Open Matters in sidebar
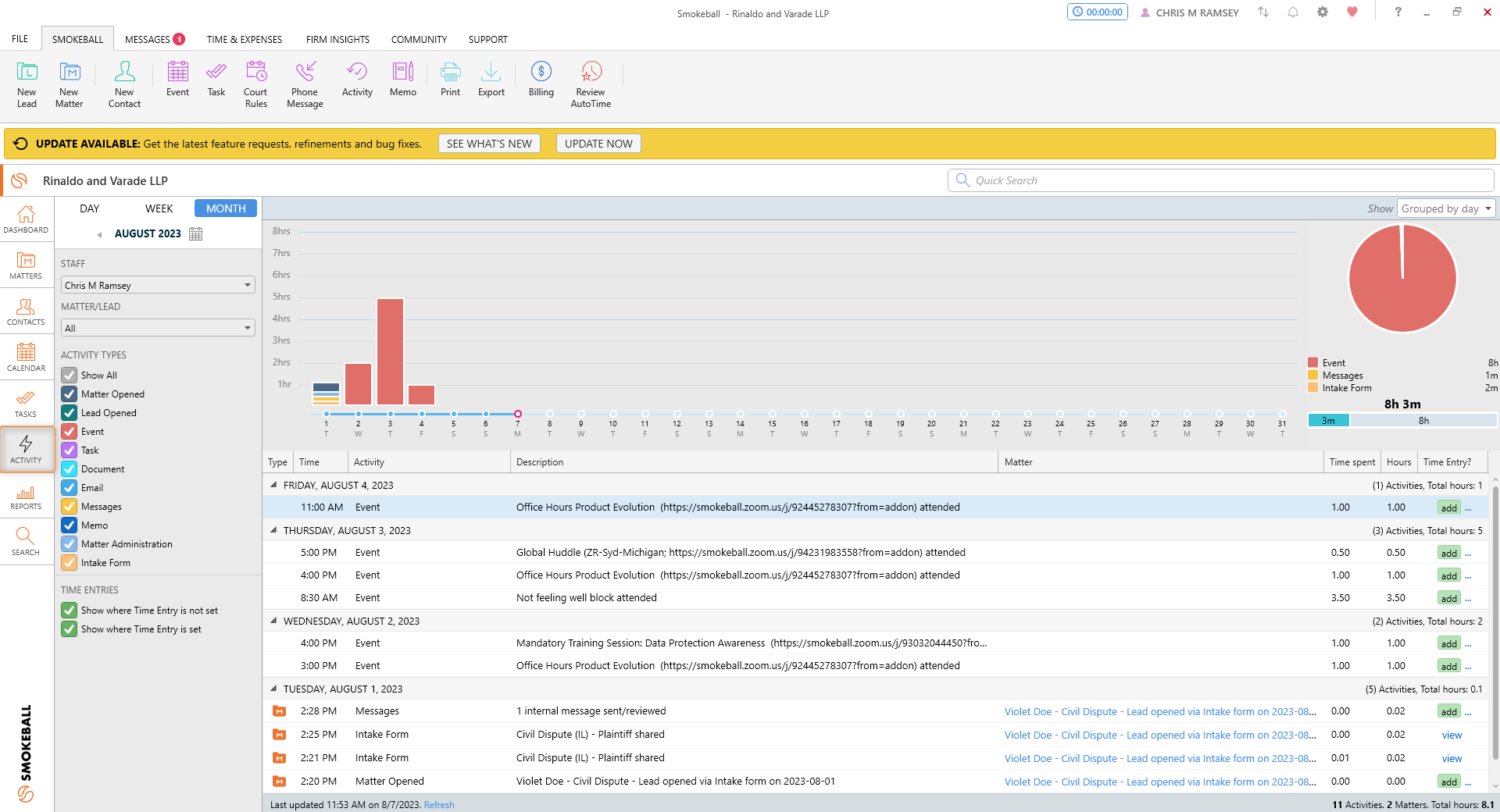The image size is (1500, 812). [26, 265]
